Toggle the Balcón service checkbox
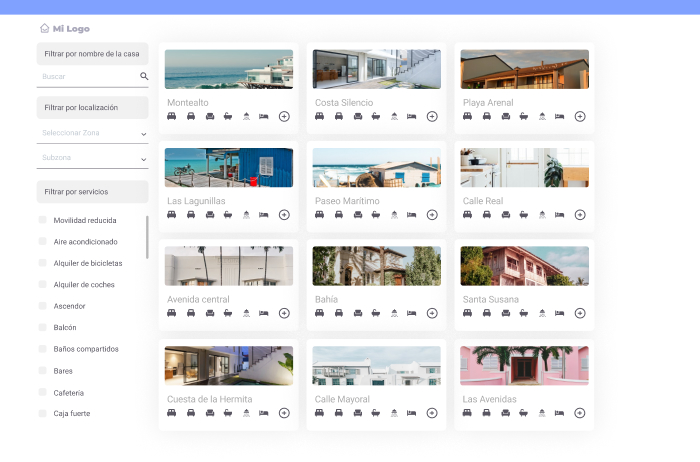The image size is (700, 462). pos(42,327)
